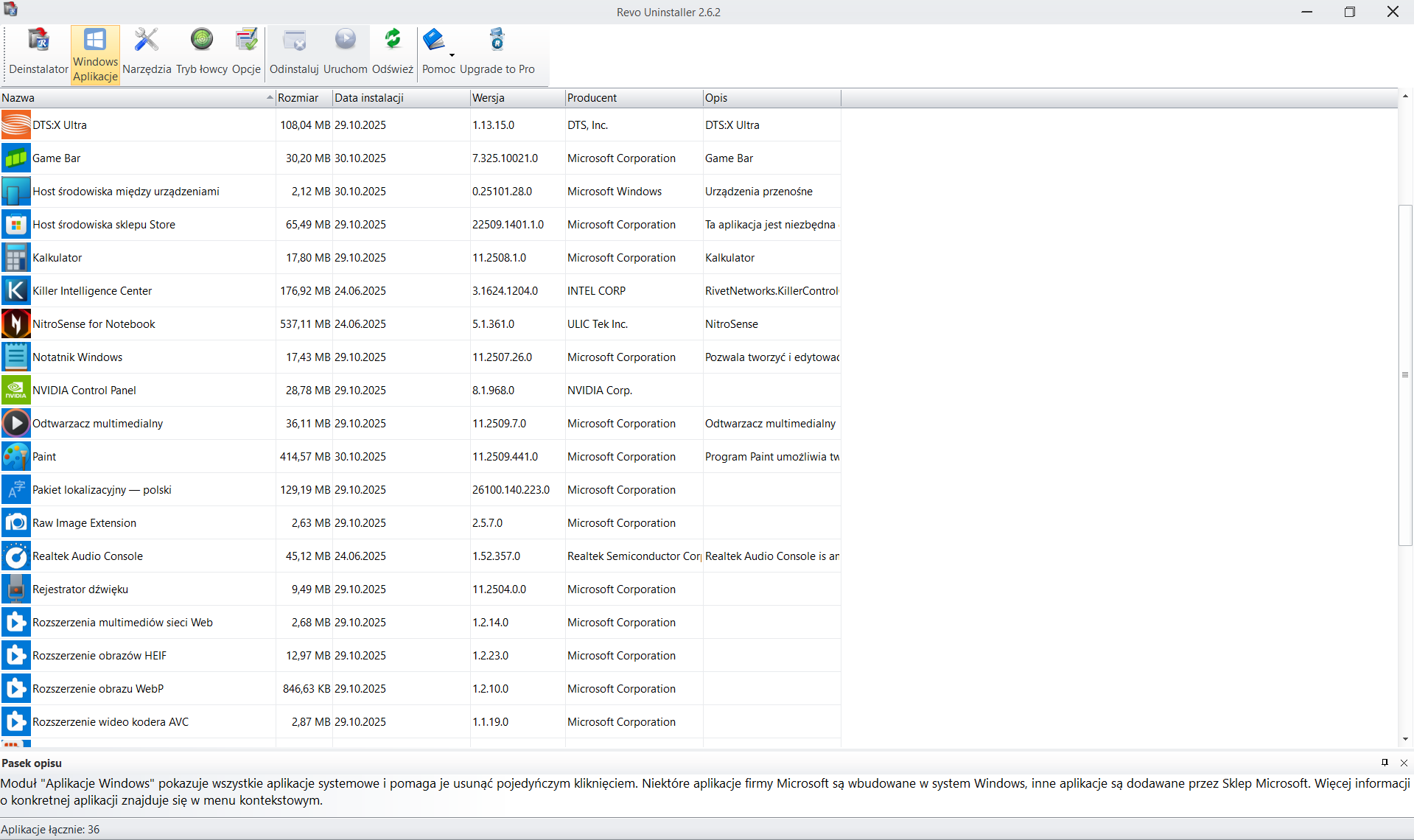Expand the Pomoc dropdown arrow
Screen dimensions: 1414x840
point(452,55)
